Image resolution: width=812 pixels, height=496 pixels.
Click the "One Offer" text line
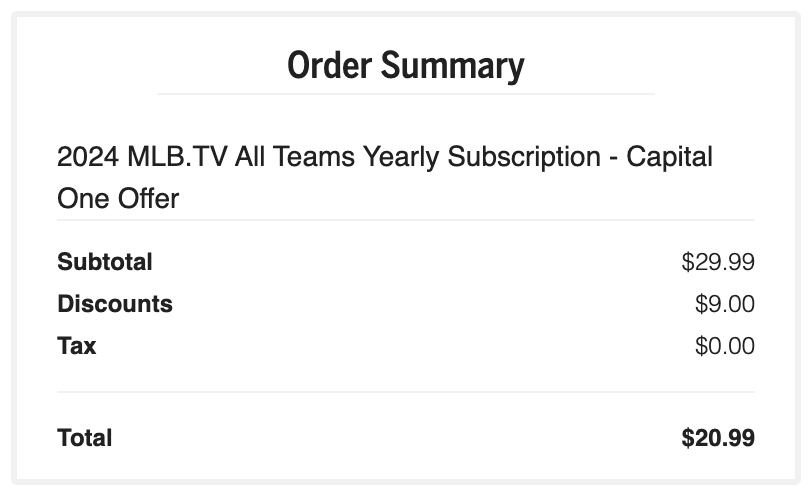118,198
